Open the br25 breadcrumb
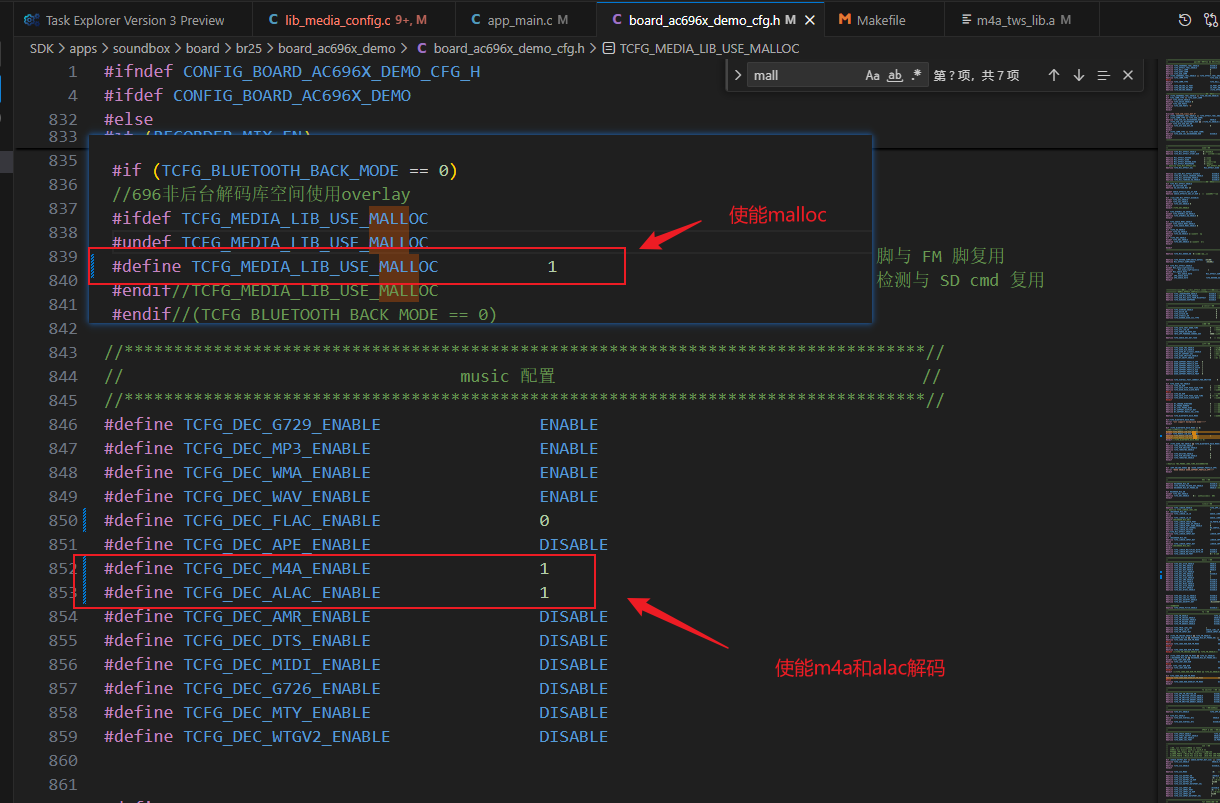This screenshot has width=1220, height=803. pos(249,48)
